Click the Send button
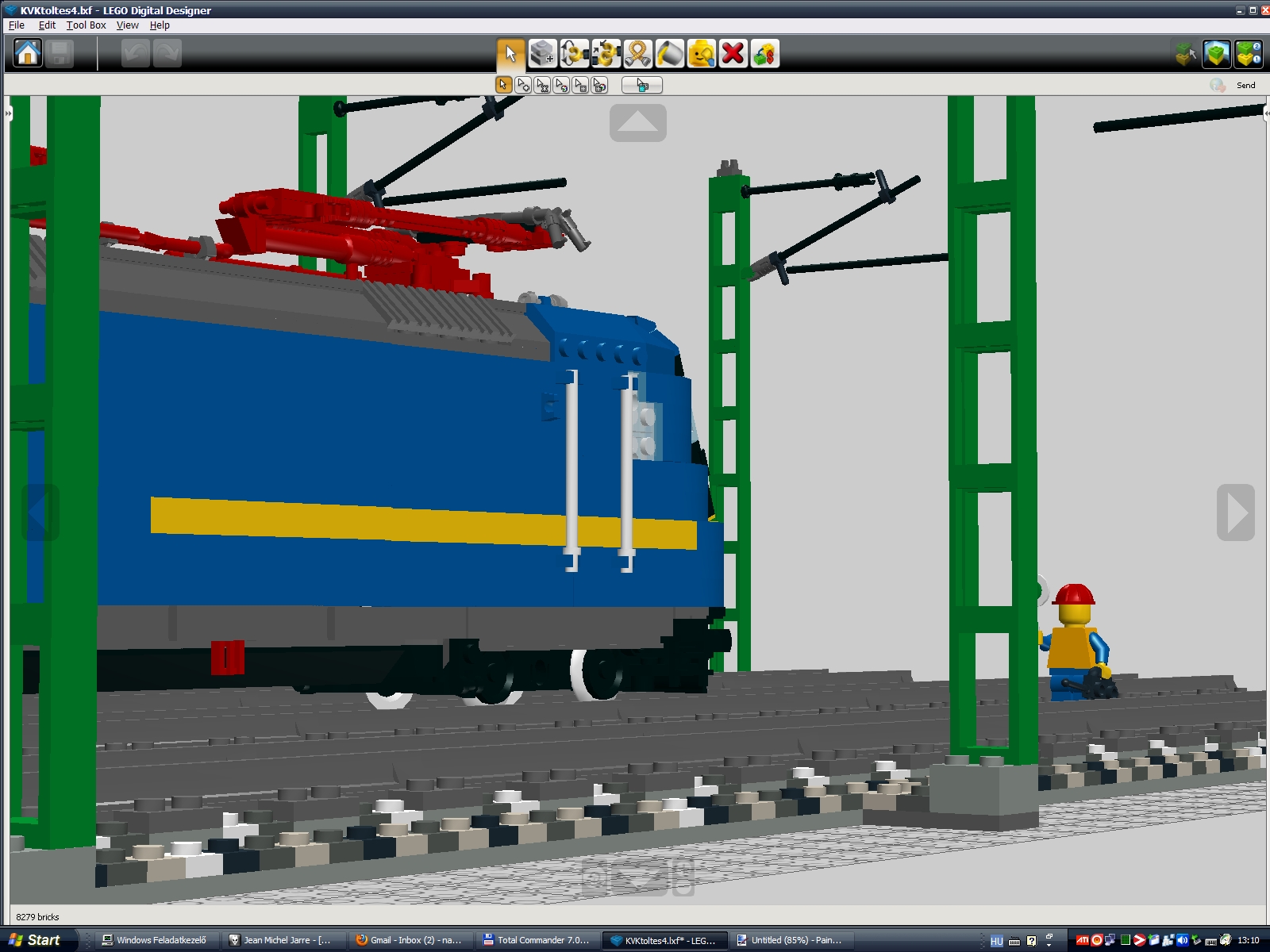Image resolution: width=1270 pixels, height=952 pixels. [1245, 86]
